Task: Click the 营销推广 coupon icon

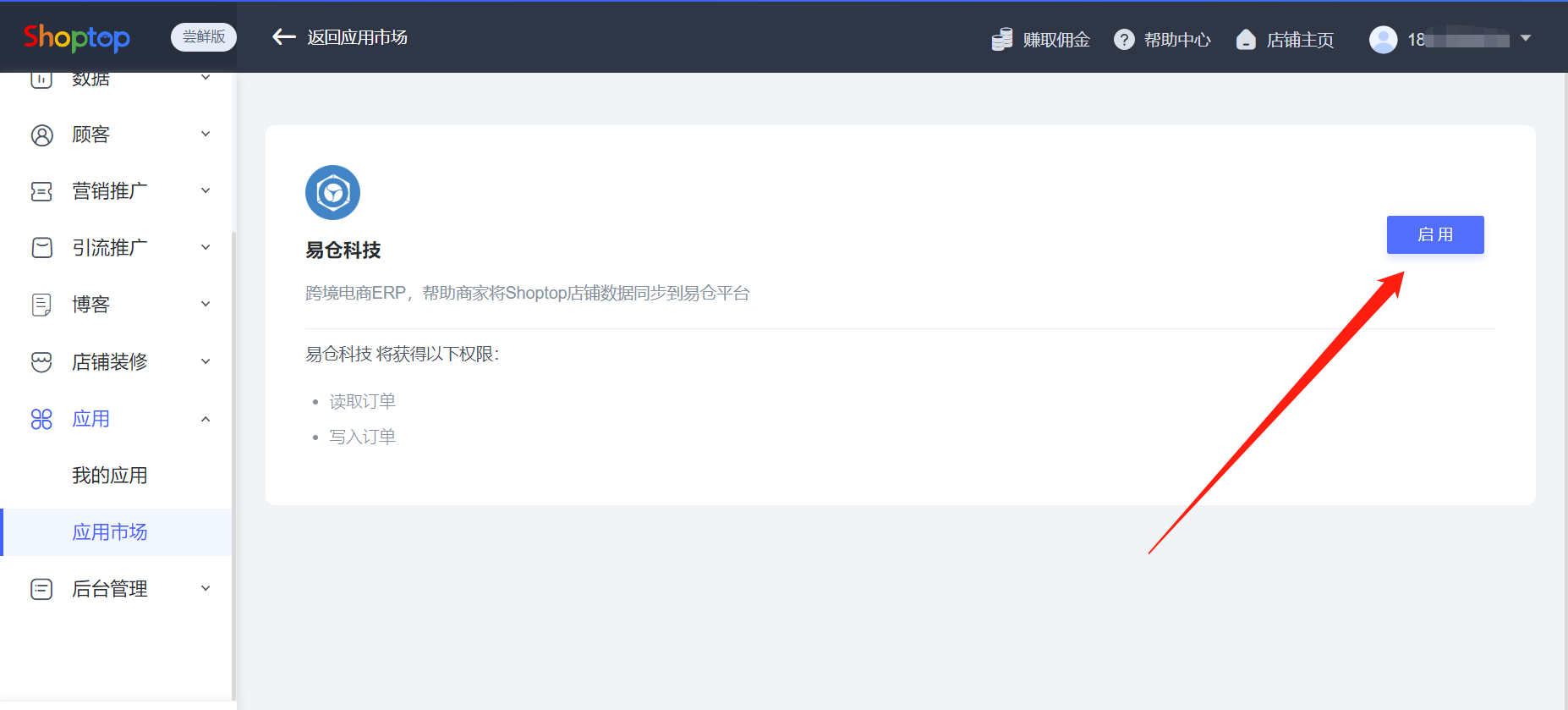Action: tap(41, 191)
